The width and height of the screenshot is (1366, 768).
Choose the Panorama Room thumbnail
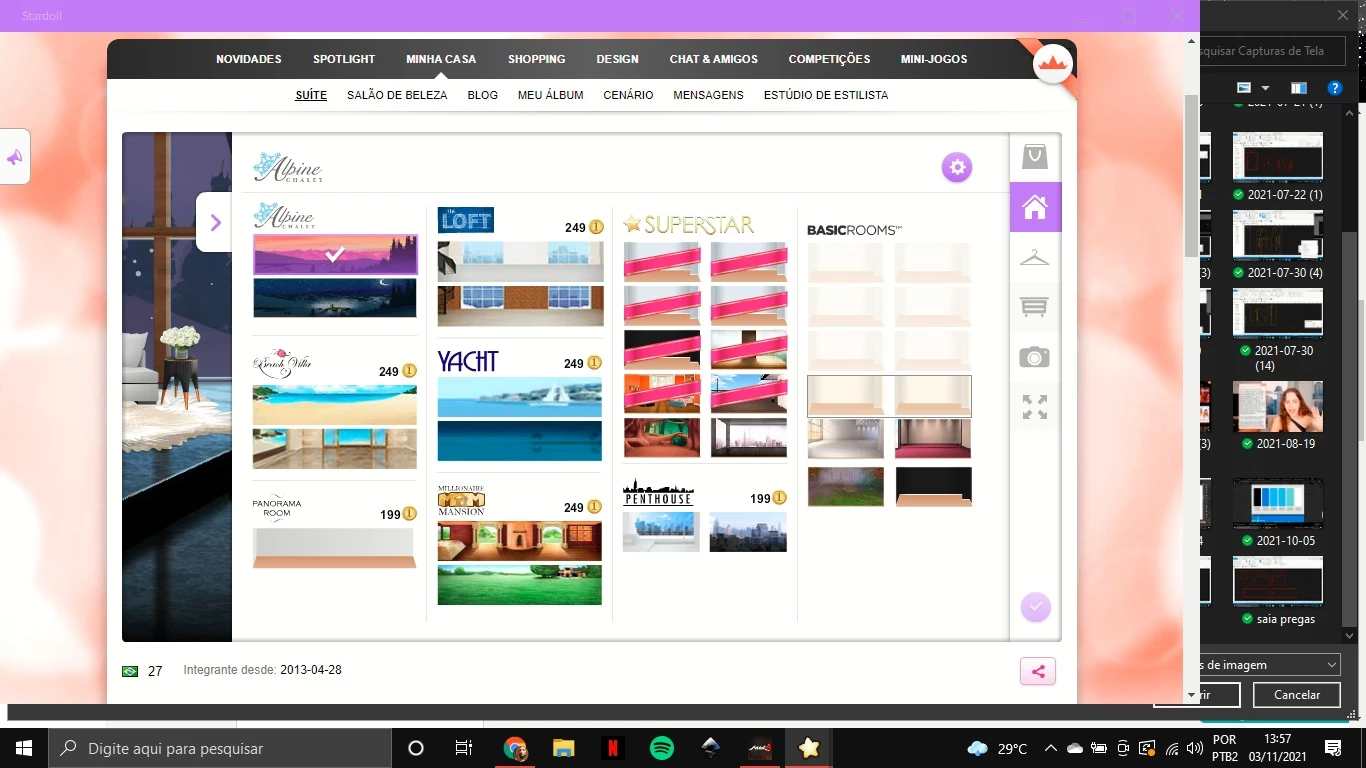335,548
